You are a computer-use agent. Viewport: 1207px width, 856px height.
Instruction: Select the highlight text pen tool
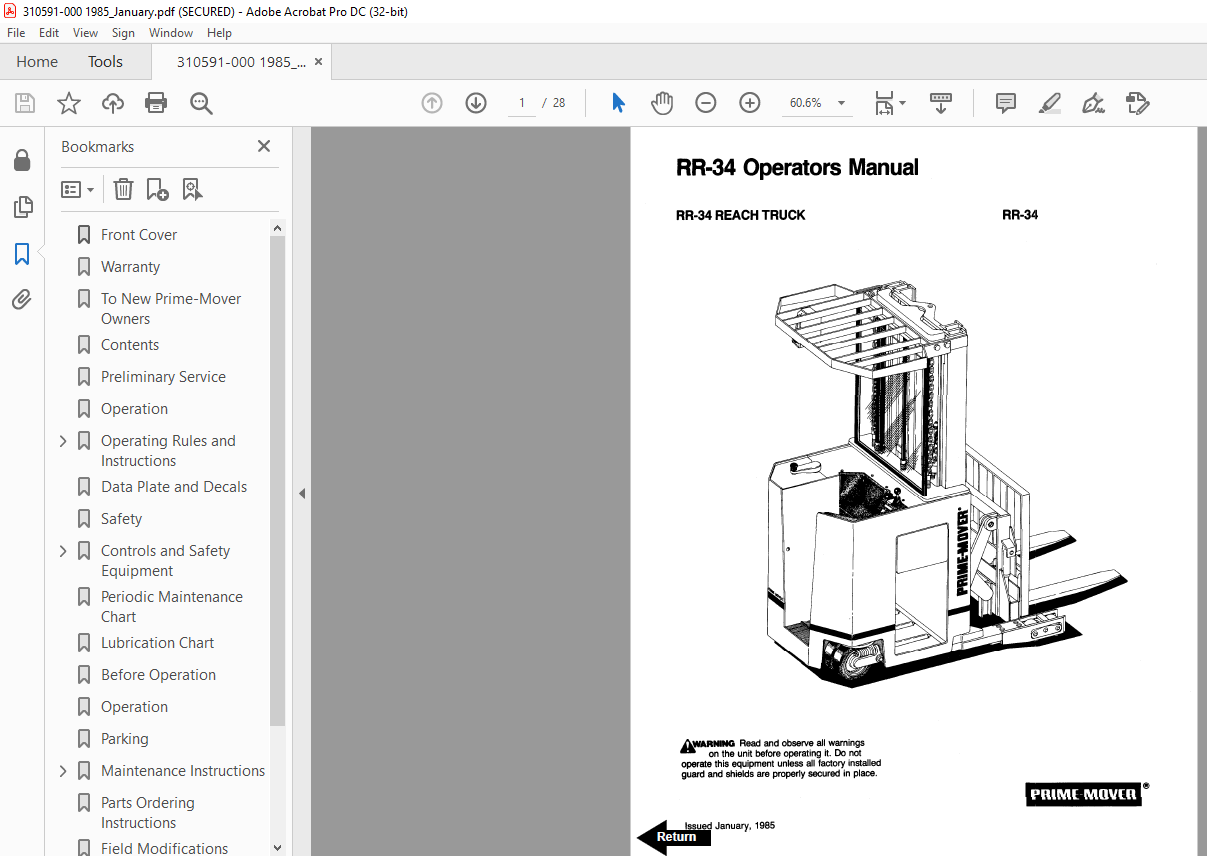pyautogui.click(x=1050, y=103)
